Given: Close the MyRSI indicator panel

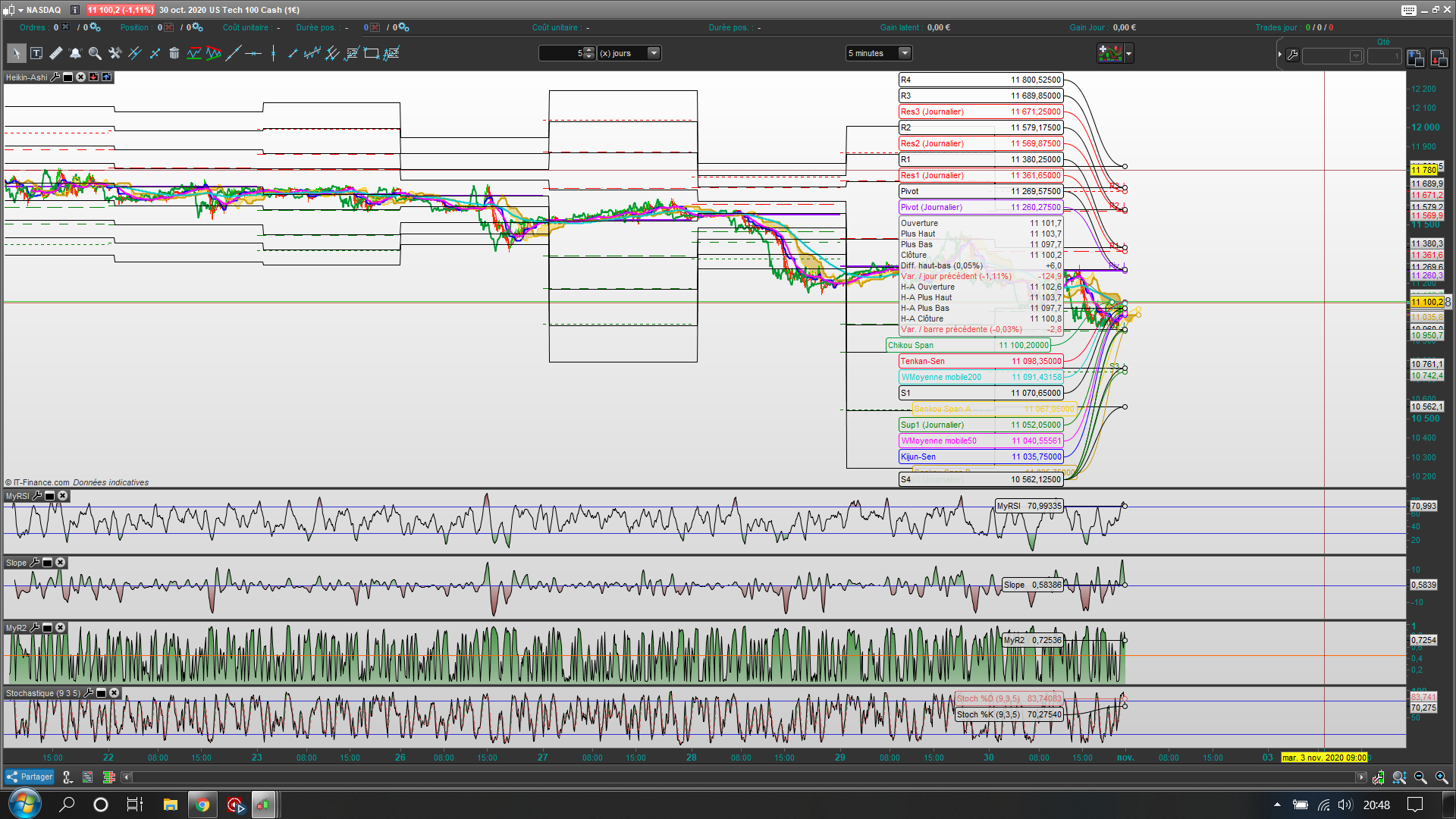Looking at the screenshot, I should 63,496.
